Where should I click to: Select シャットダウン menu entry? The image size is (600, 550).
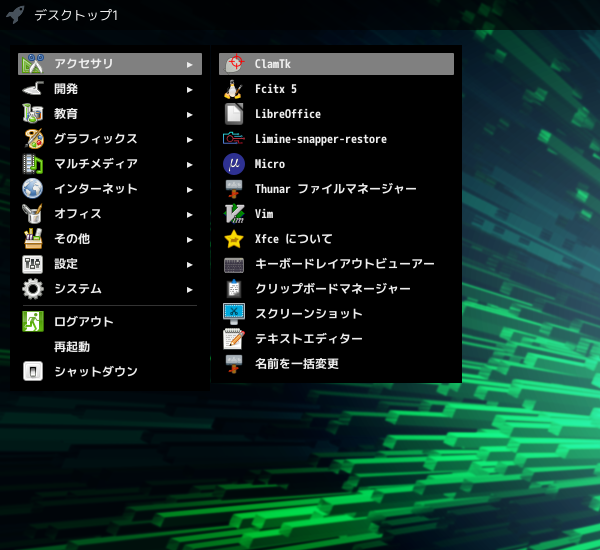pyautogui.click(x=110, y=371)
